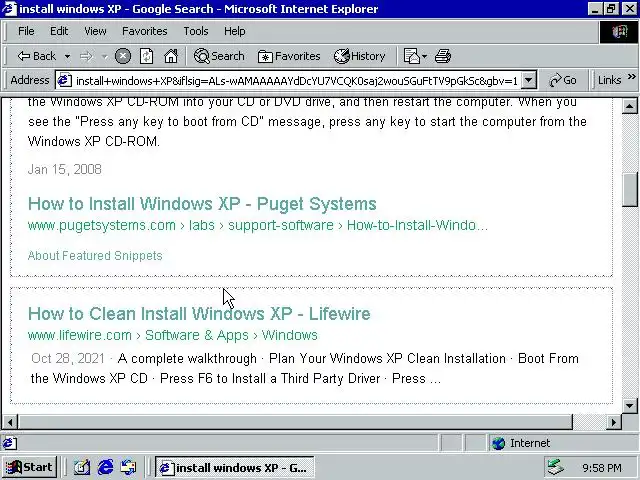Viewport: 640px width, 480px height.
Task: Click the vertical scrollbar down arrow
Action: click(629, 406)
